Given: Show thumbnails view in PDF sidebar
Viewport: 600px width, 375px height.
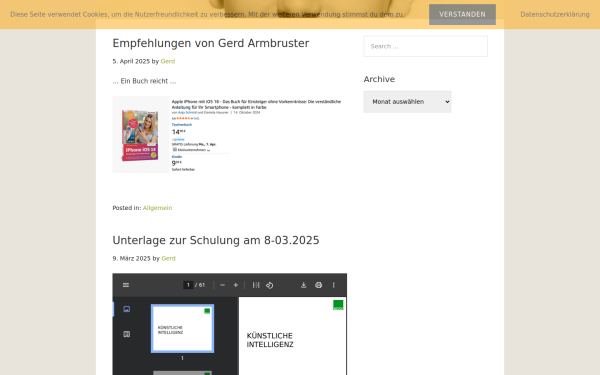Looking at the screenshot, I should click(127, 309).
